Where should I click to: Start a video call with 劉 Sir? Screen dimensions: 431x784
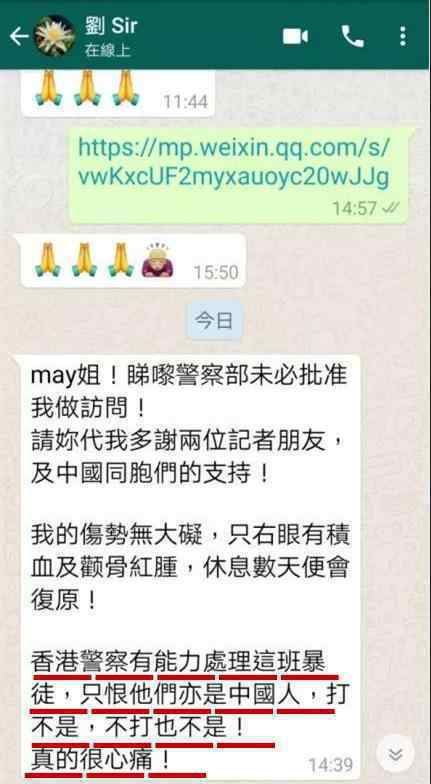click(x=295, y=36)
